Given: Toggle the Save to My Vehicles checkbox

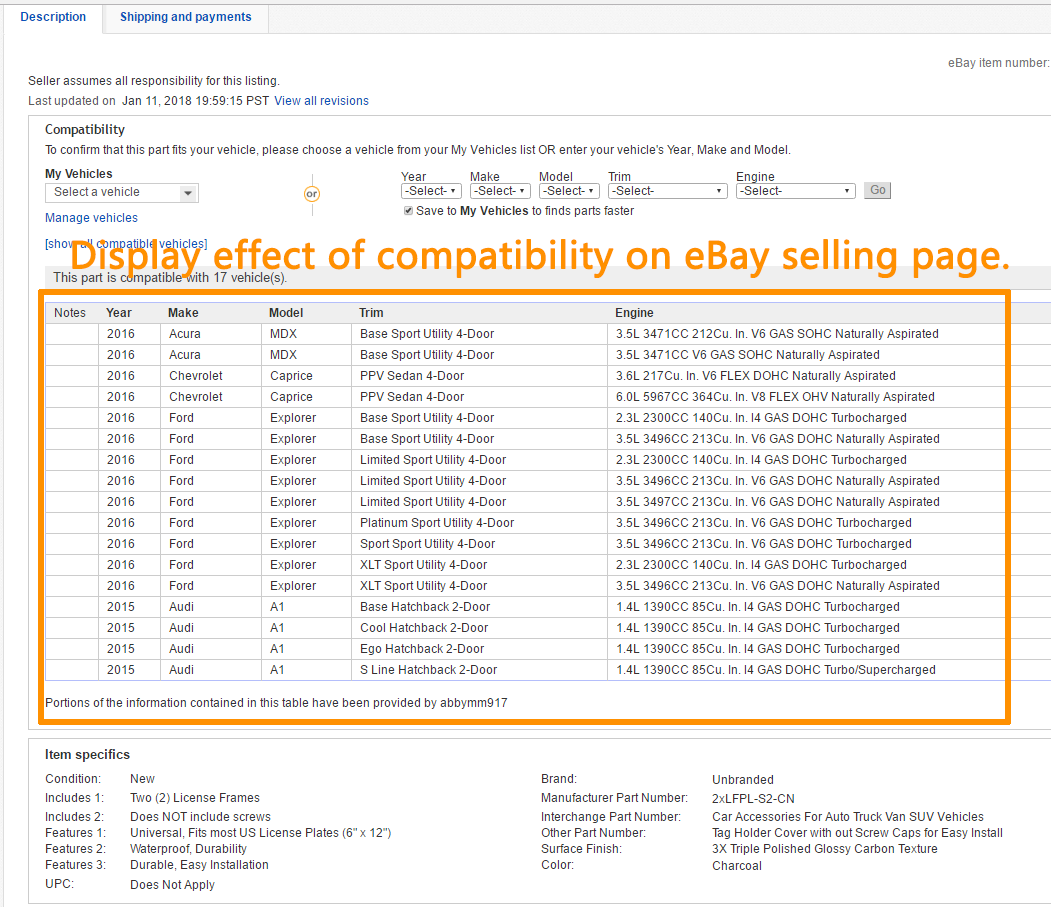Looking at the screenshot, I should [x=408, y=210].
